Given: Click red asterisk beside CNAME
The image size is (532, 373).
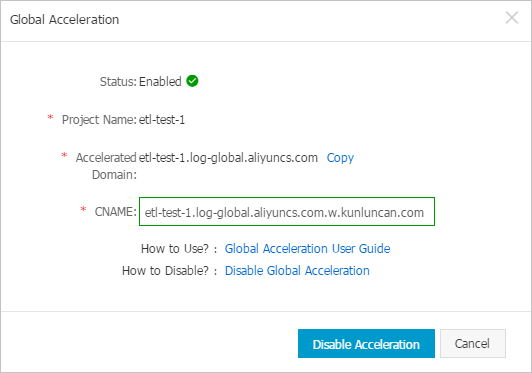Looking at the screenshot, I should click(83, 209).
